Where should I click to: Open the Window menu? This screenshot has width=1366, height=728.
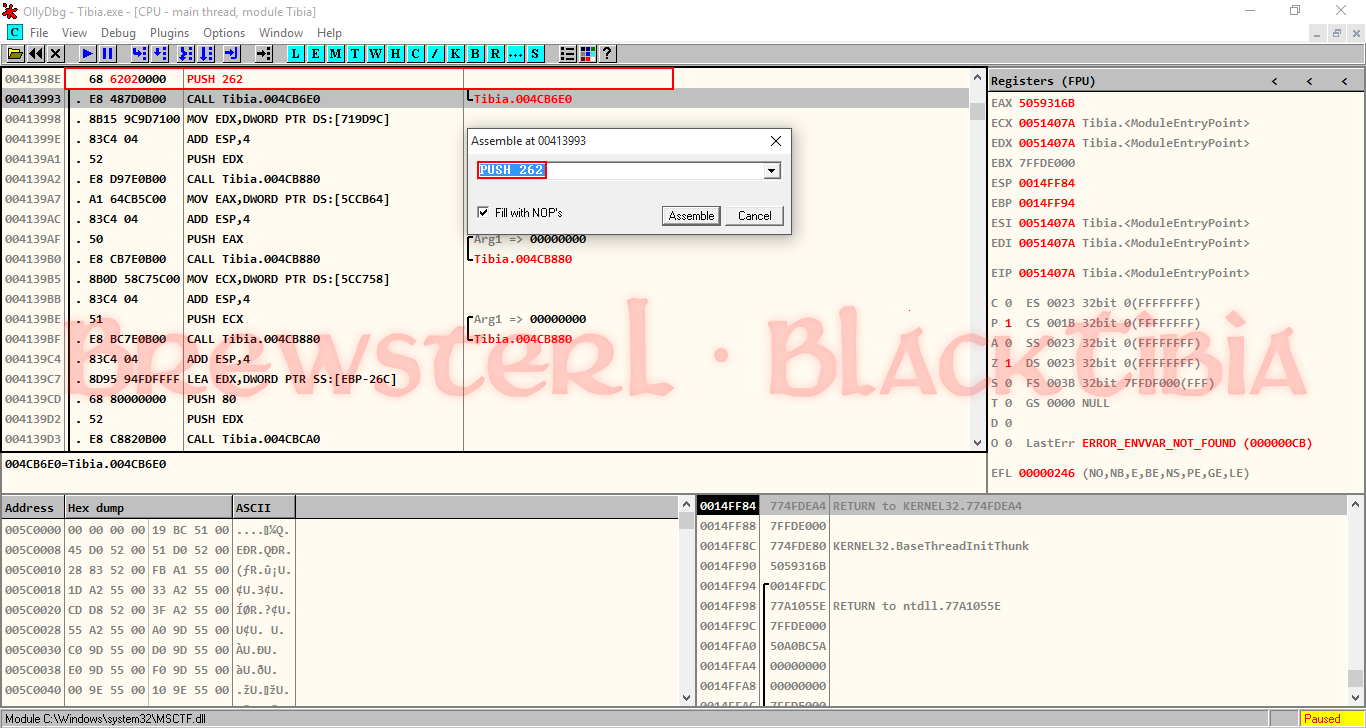coord(281,33)
